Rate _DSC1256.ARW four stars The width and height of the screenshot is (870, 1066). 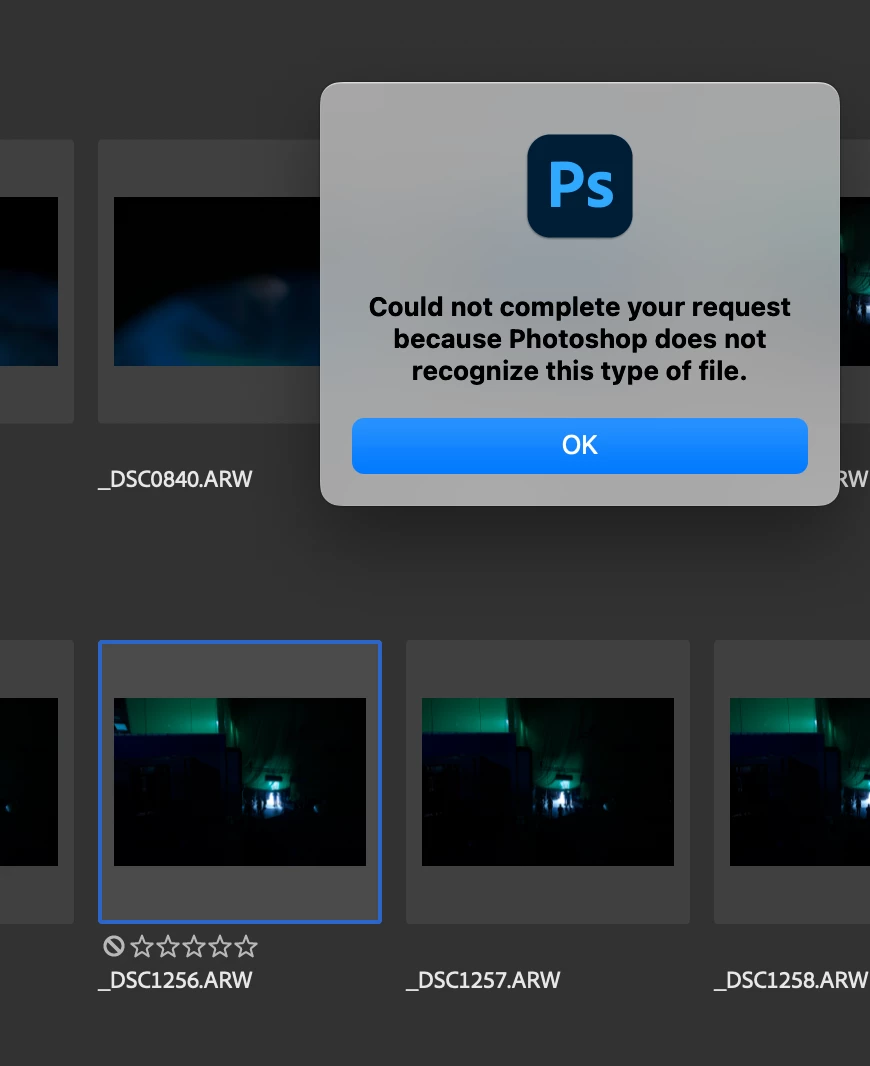(220, 946)
